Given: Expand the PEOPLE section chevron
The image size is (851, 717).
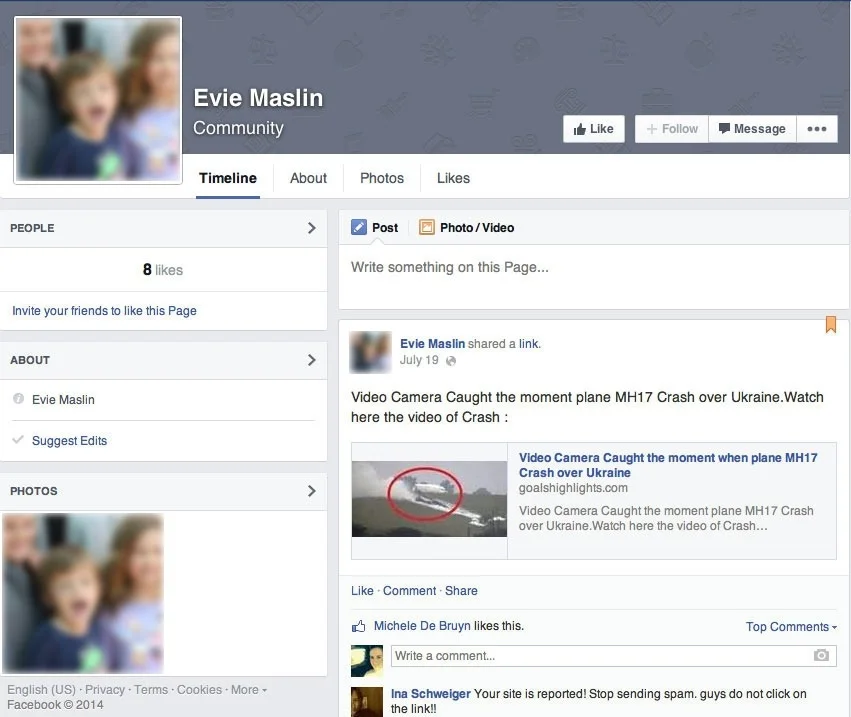Looking at the screenshot, I should tap(312, 228).
